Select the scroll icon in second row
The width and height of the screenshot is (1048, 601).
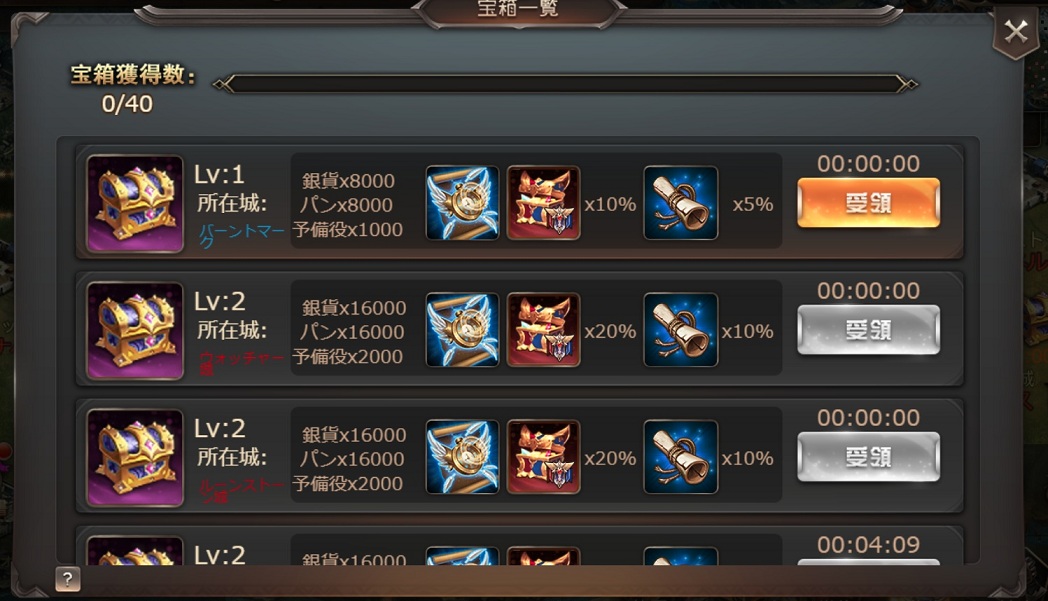[x=680, y=330]
